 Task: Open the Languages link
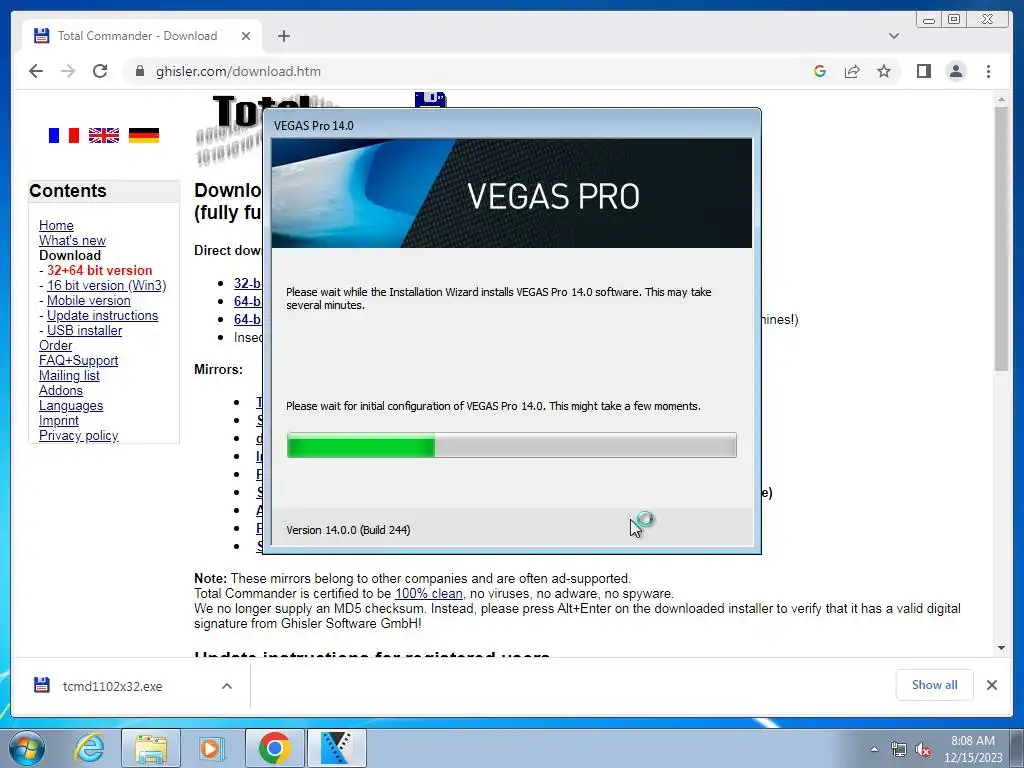tap(71, 406)
